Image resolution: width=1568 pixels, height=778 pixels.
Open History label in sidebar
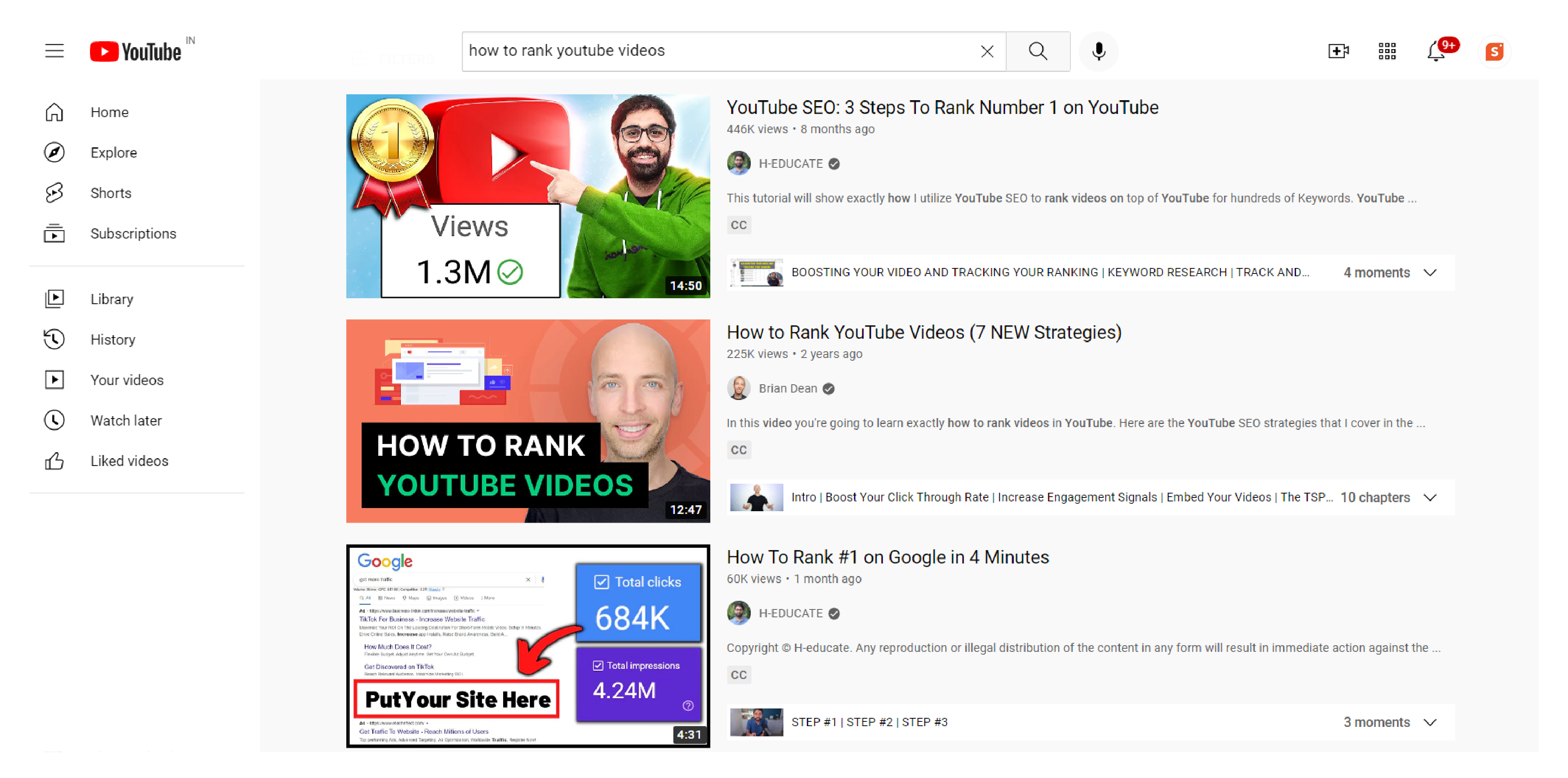(112, 339)
